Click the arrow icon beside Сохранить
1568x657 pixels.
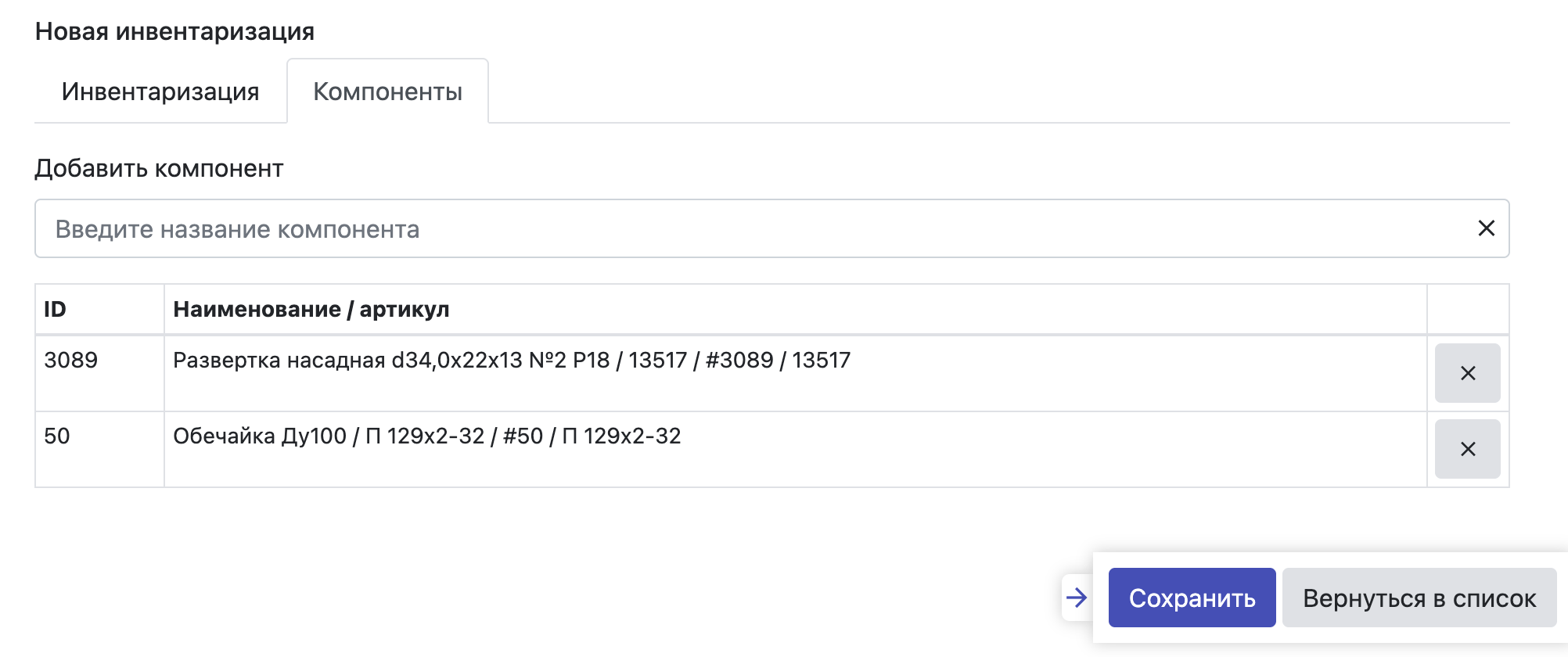(1077, 598)
